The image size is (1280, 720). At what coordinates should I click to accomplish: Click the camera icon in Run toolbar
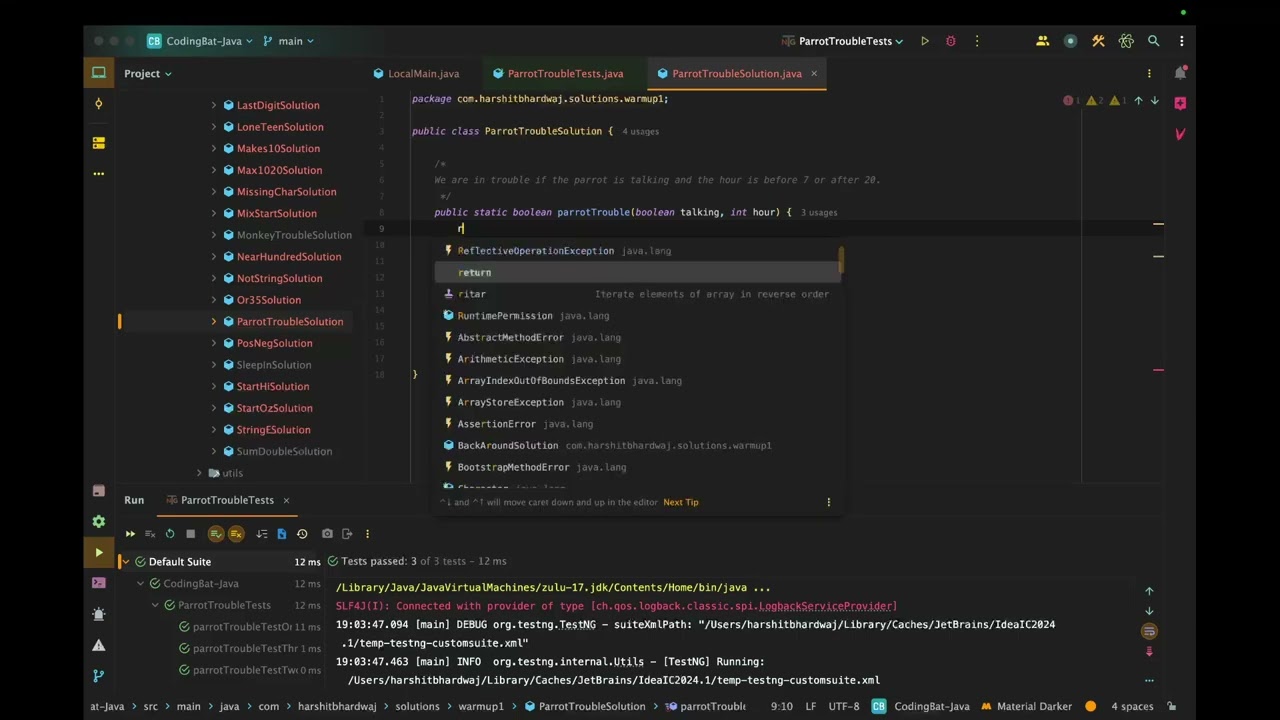click(327, 534)
